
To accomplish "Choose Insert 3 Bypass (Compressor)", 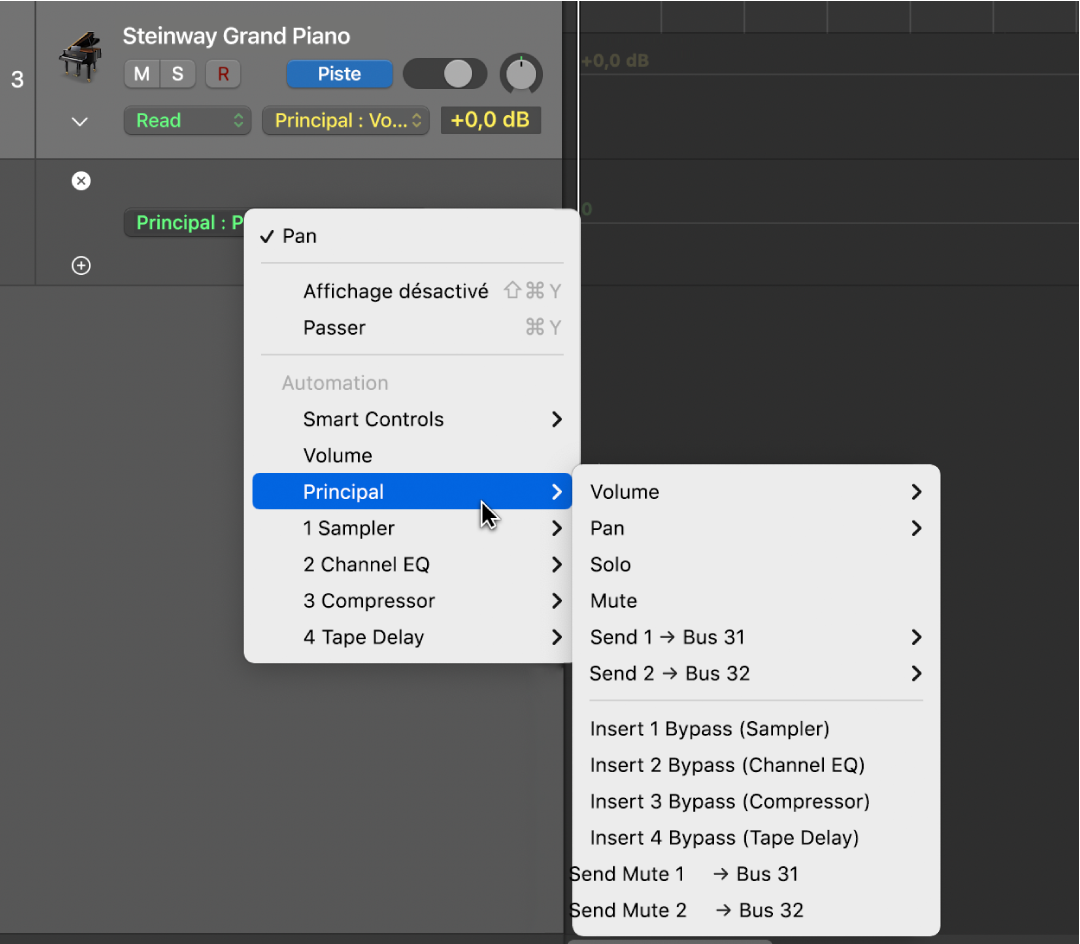I will 729,802.
